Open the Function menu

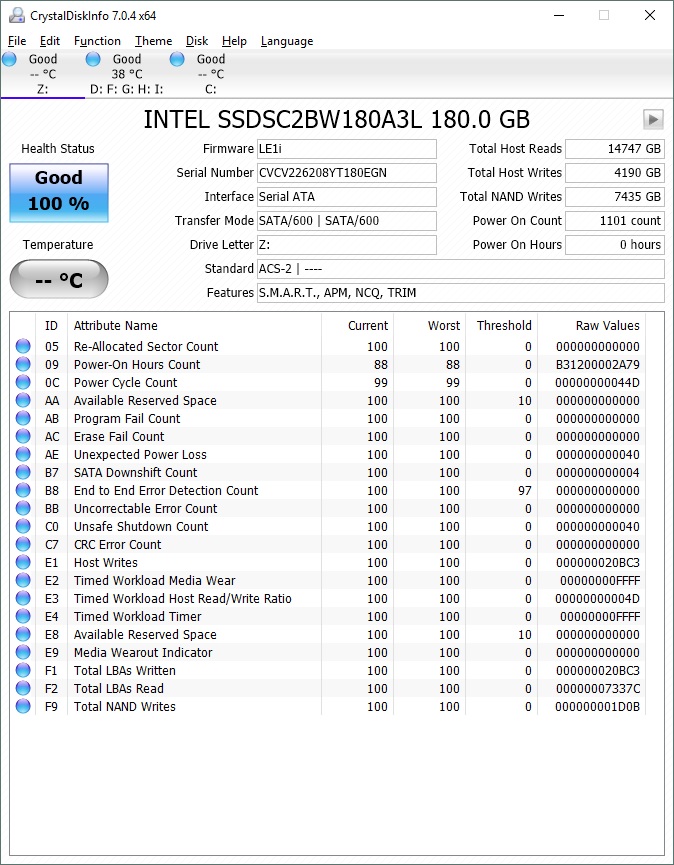point(97,41)
